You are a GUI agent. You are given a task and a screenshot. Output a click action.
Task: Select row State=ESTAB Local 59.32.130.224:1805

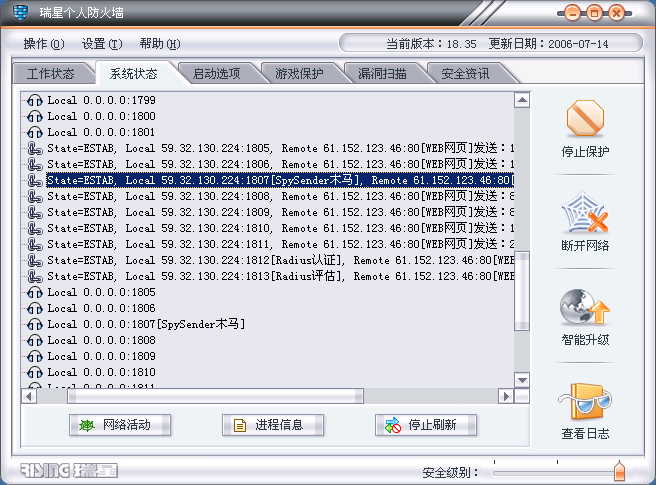point(280,149)
